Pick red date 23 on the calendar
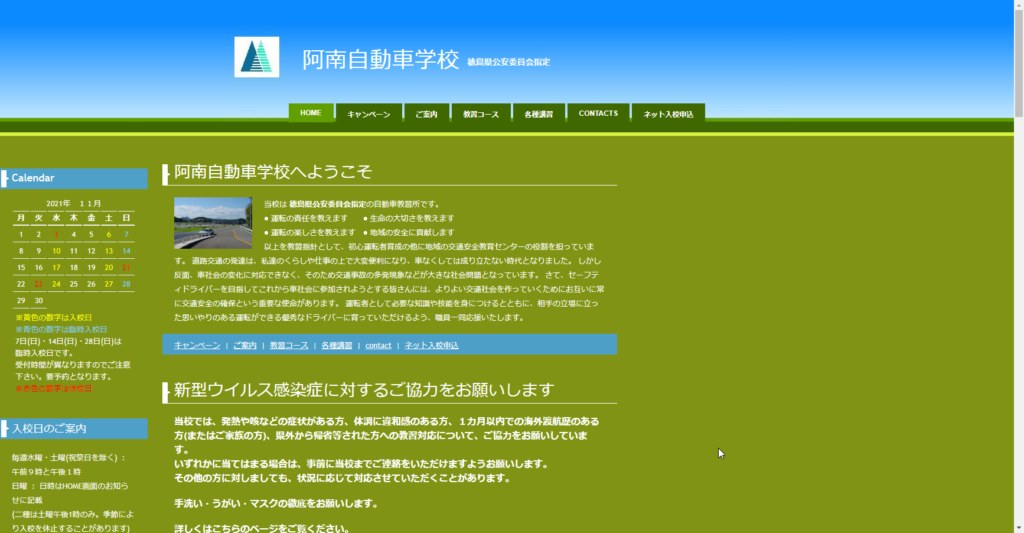1024x533 pixels. pos(39,284)
